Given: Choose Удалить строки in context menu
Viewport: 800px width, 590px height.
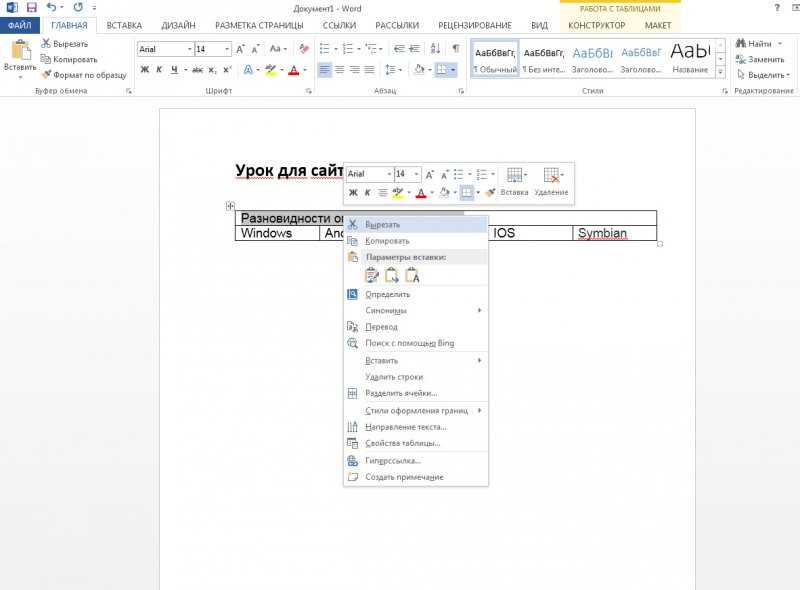Looking at the screenshot, I should tap(416, 377).
